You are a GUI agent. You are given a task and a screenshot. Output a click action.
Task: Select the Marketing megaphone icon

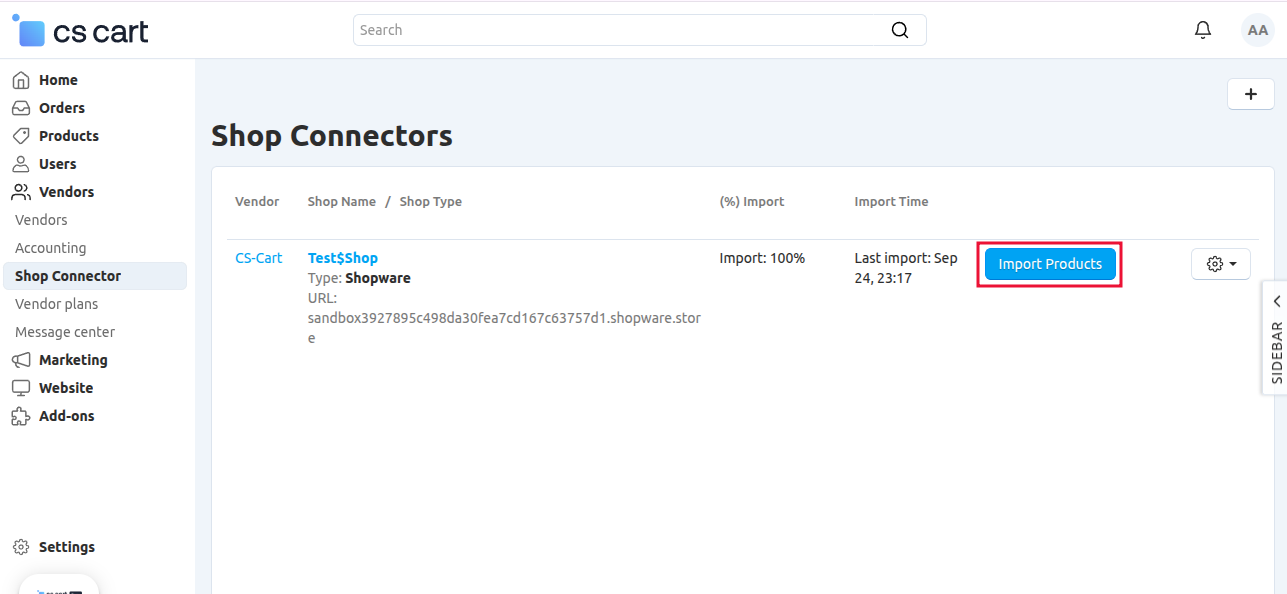tap(20, 359)
